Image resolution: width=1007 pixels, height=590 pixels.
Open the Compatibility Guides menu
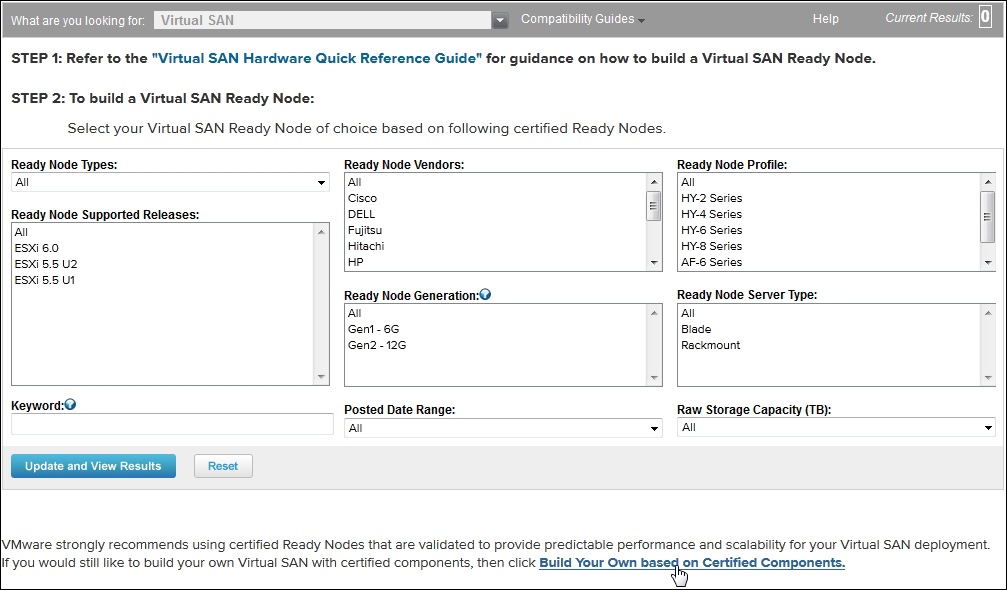[x=582, y=19]
